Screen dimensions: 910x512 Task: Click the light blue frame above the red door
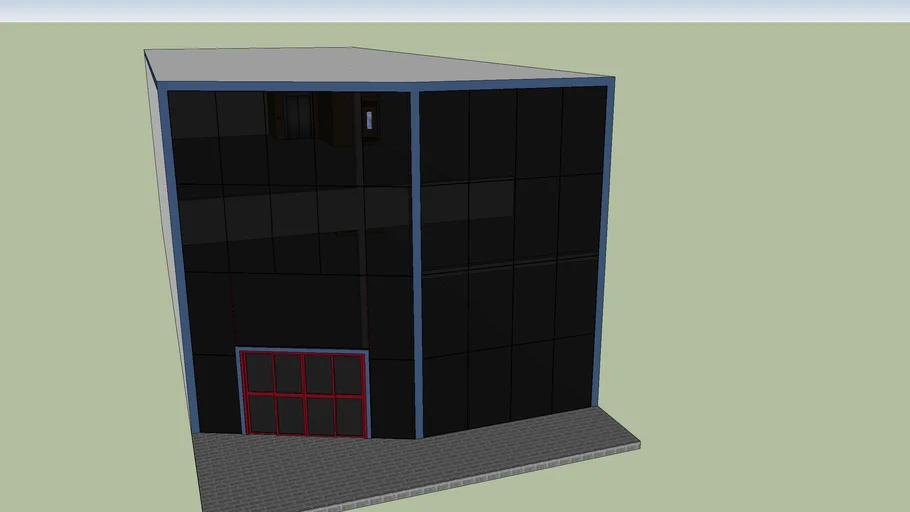point(303,350)
